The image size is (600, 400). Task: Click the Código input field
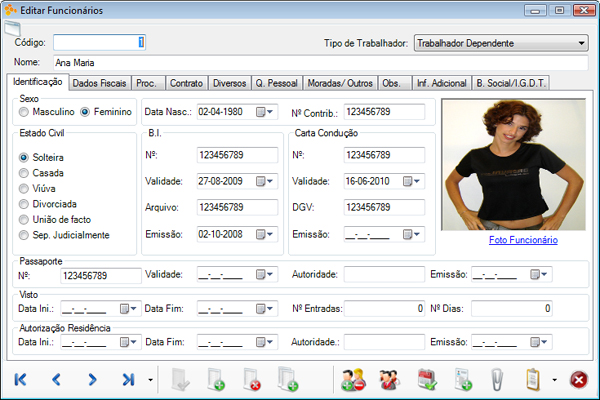point(99,42)
